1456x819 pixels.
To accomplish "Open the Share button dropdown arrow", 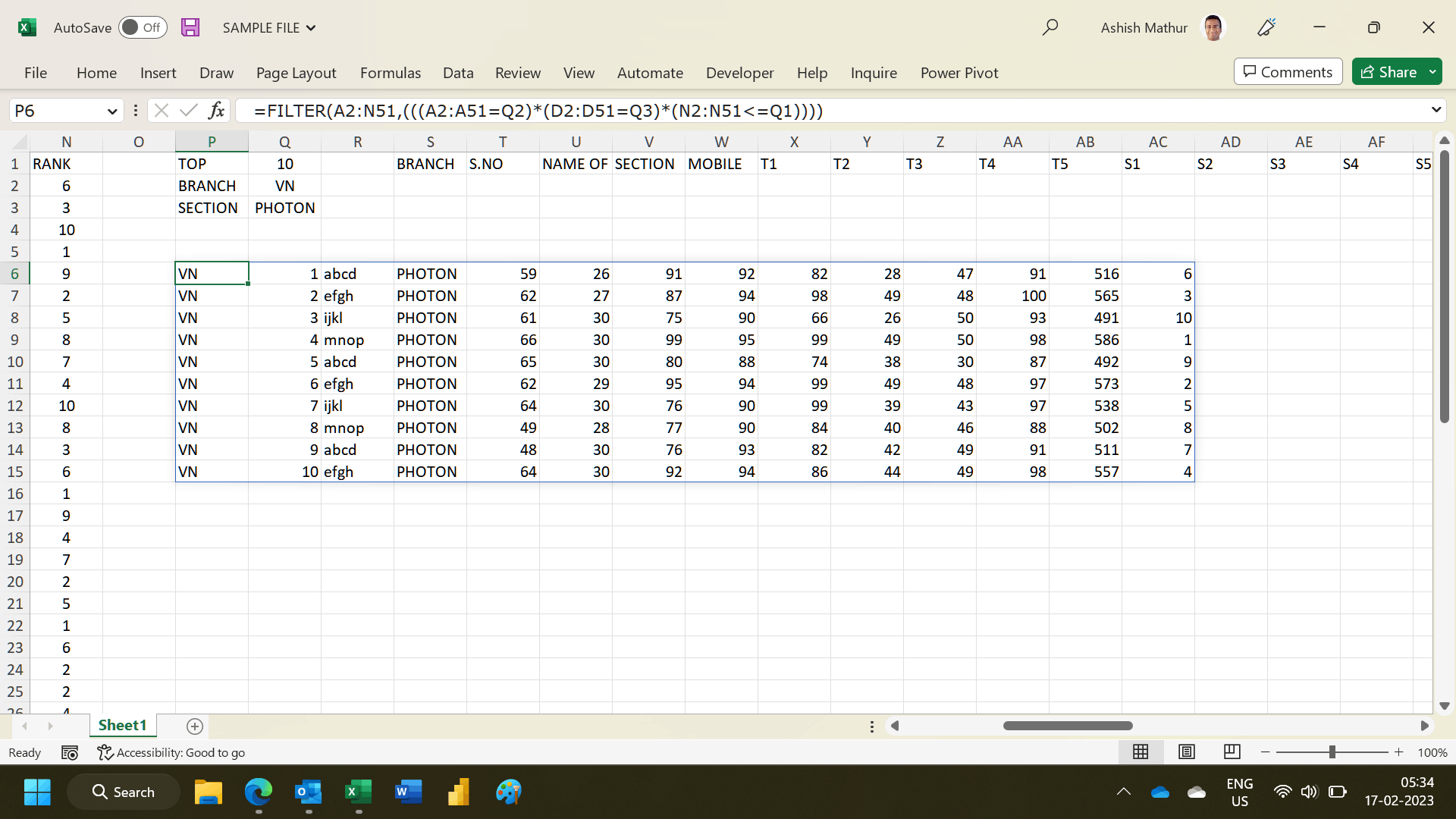I will click(1432, 71).
